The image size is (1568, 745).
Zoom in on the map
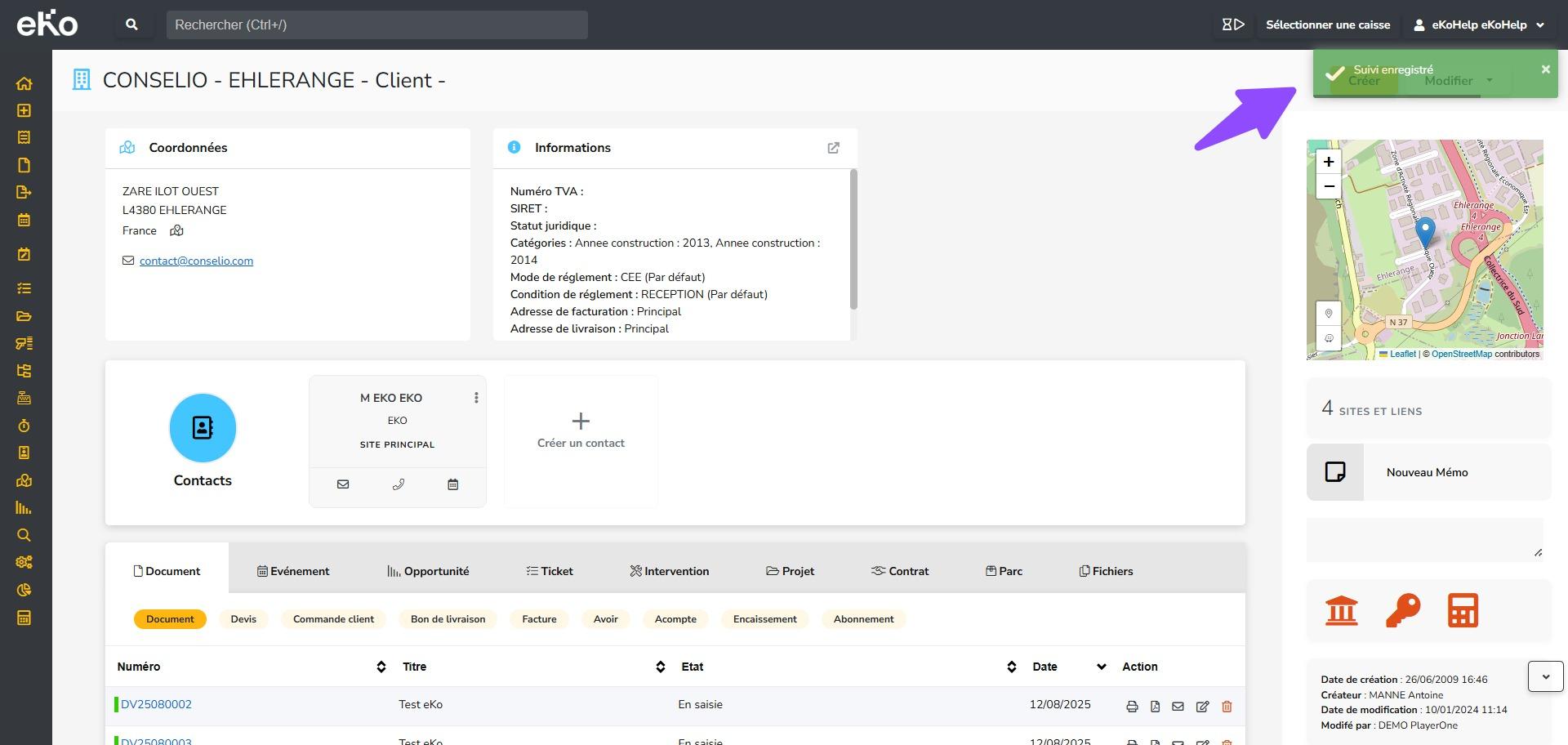pos(1329,162)
